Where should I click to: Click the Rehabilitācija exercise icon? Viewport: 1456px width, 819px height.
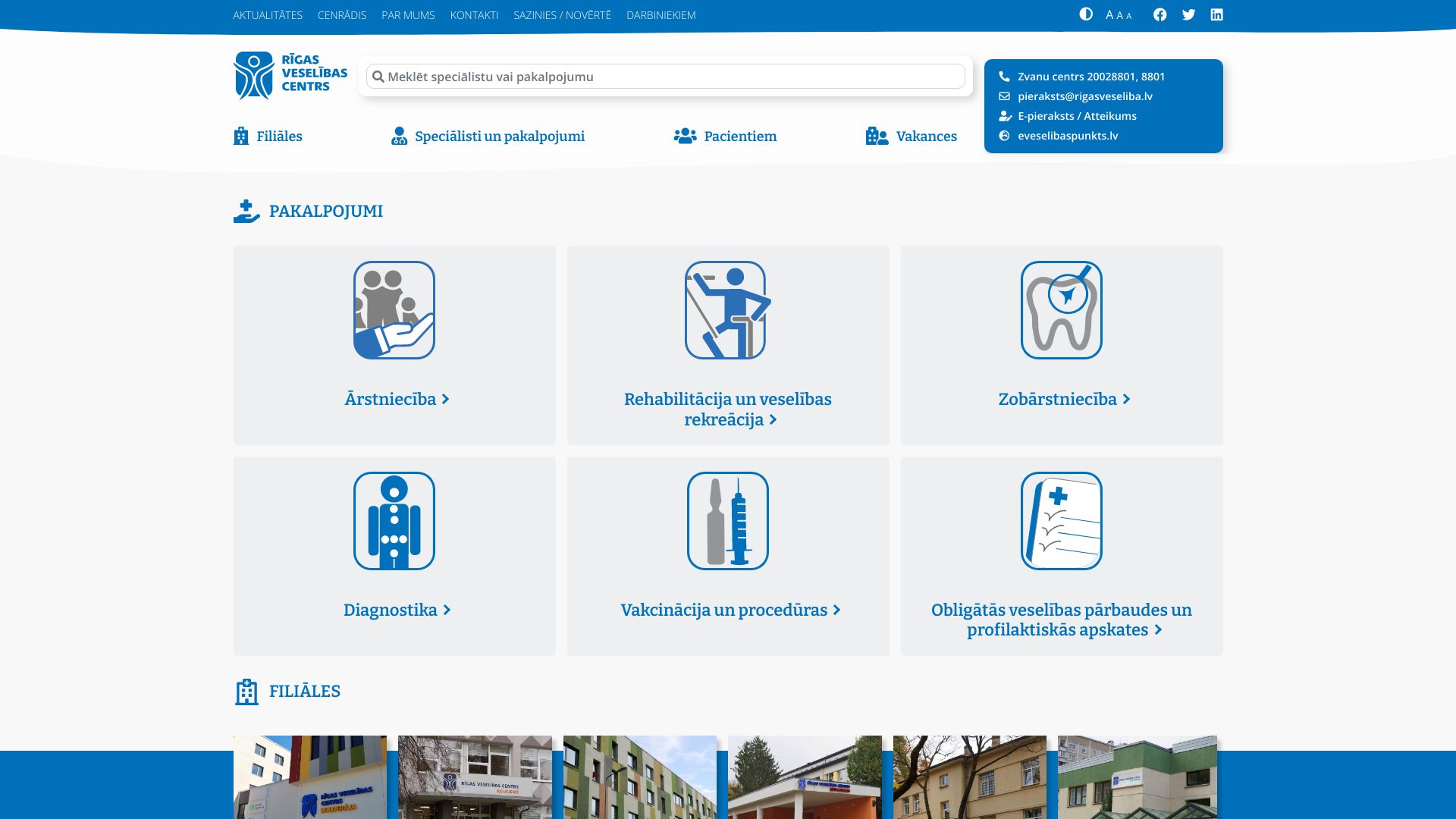[x=728, y=310]
